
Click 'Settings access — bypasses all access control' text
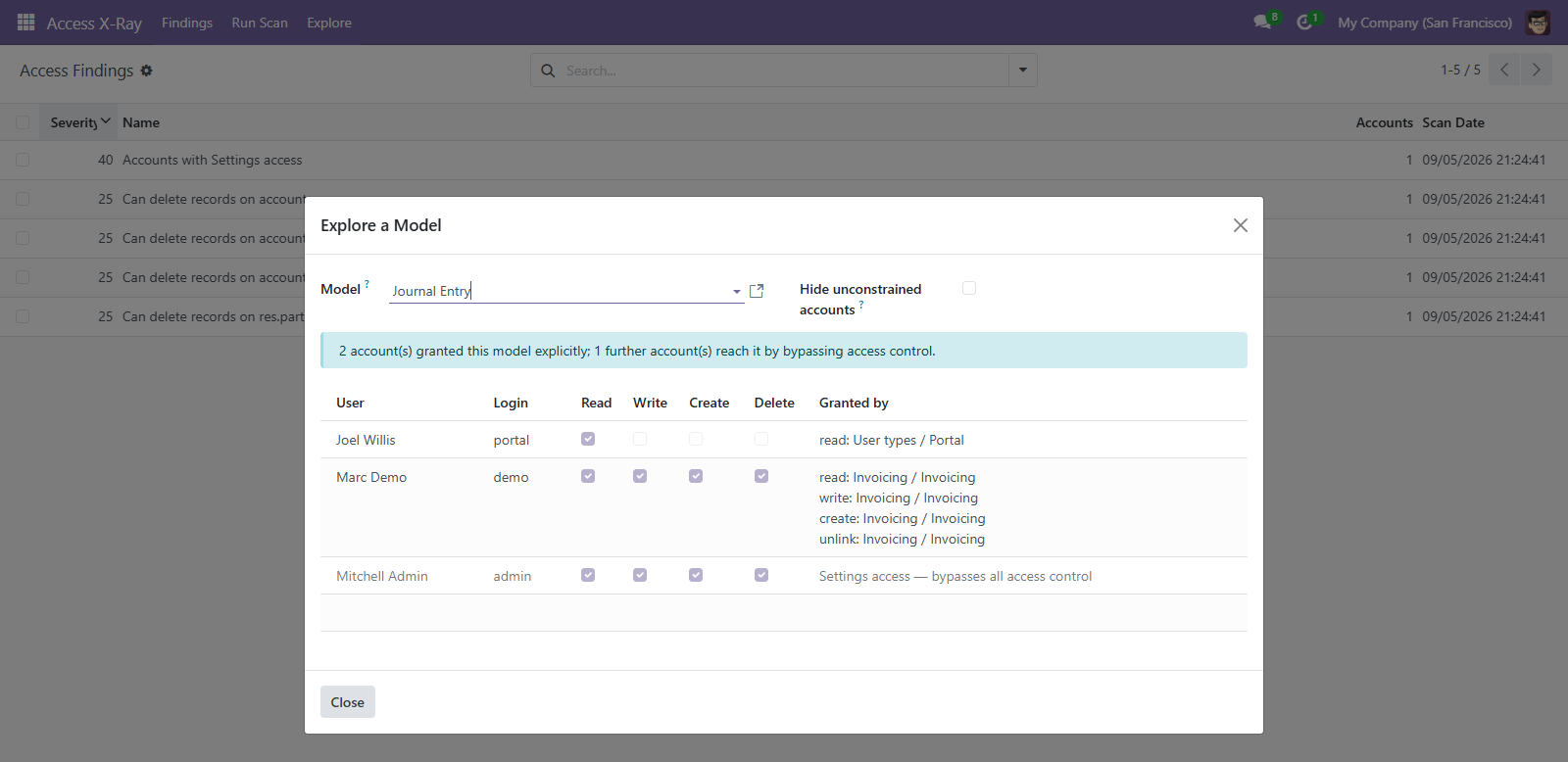[x=955, y=576]
